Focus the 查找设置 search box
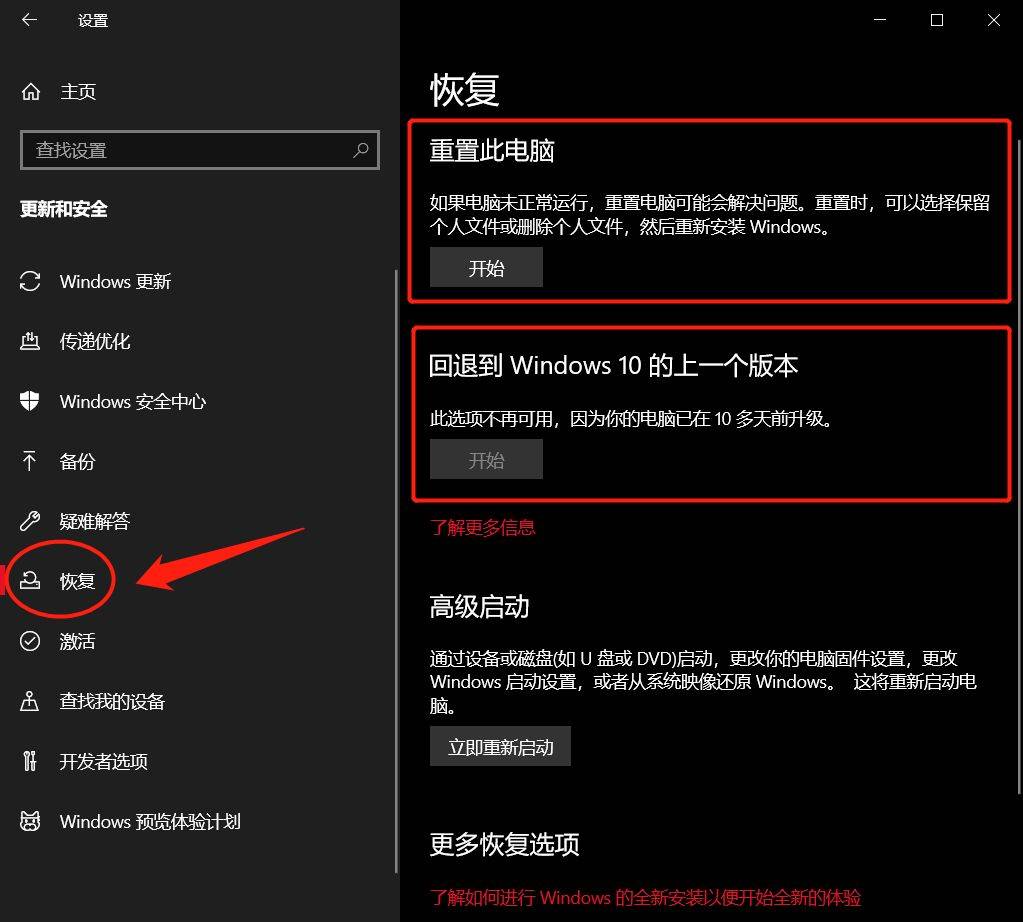This screenshot has width=1023, height=922. pos(200,150)
